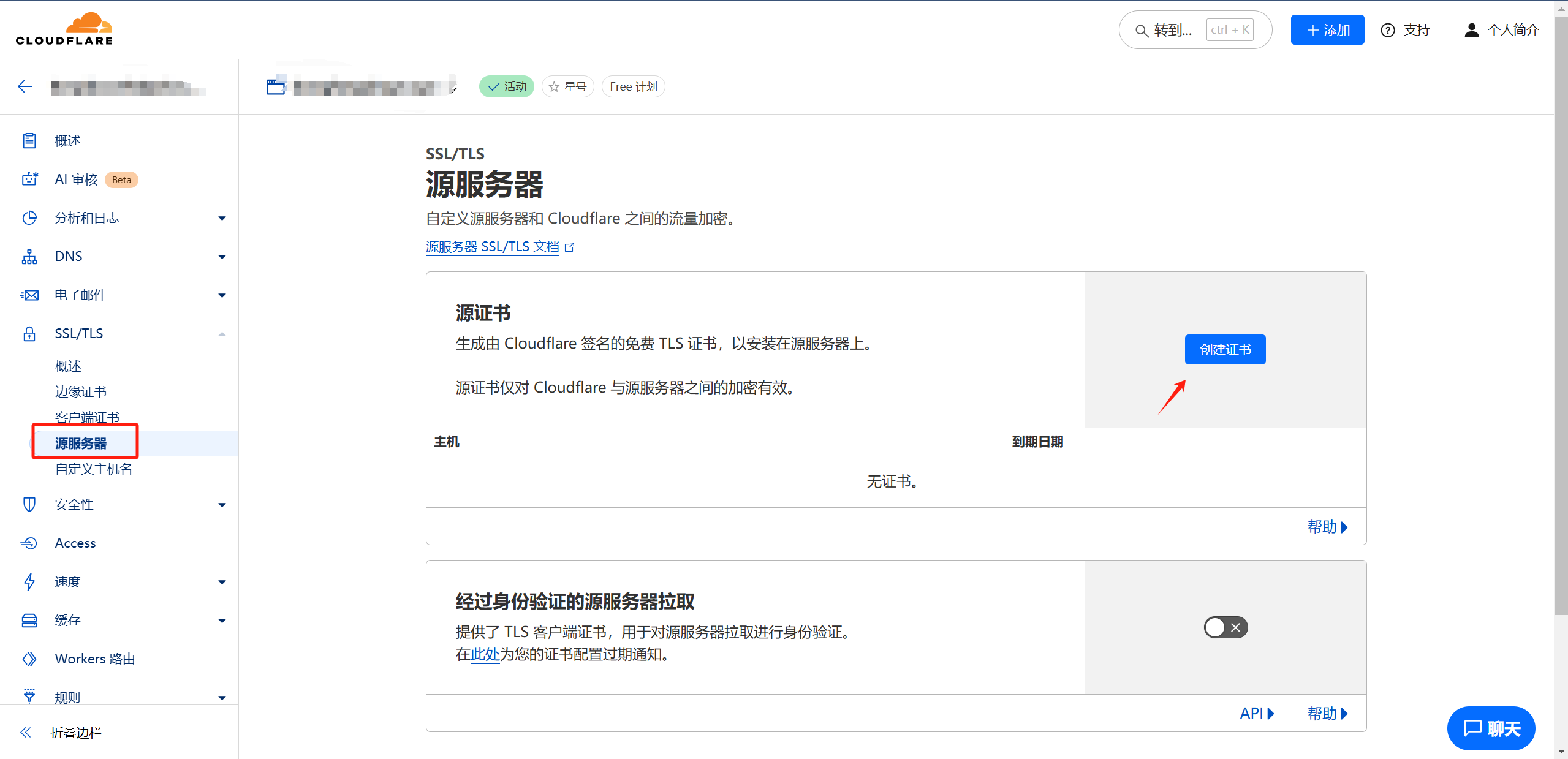Image resolution: width=1568 pixels, height=759 pixels.
Task: Click the 活动 status badge
Action: pyautogui.click(x=507, y=87)
